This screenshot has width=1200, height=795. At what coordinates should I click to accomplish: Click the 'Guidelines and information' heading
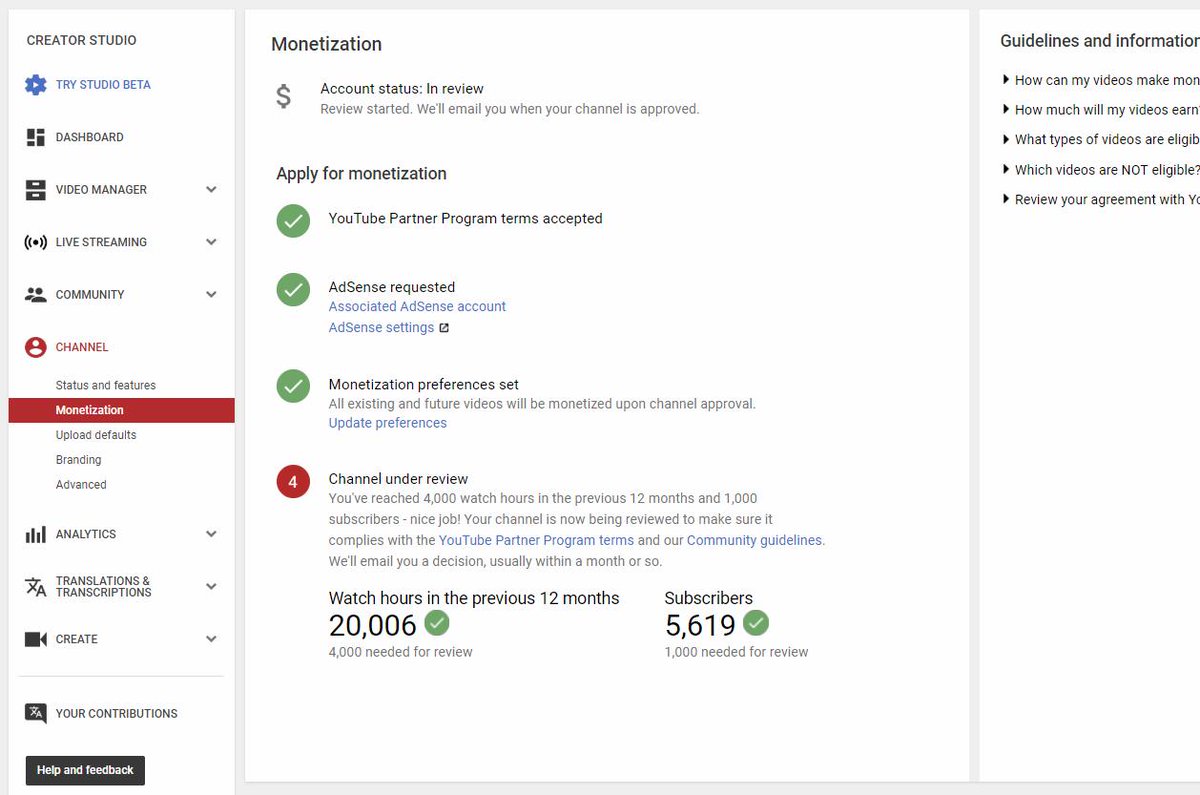(1100, 41)
